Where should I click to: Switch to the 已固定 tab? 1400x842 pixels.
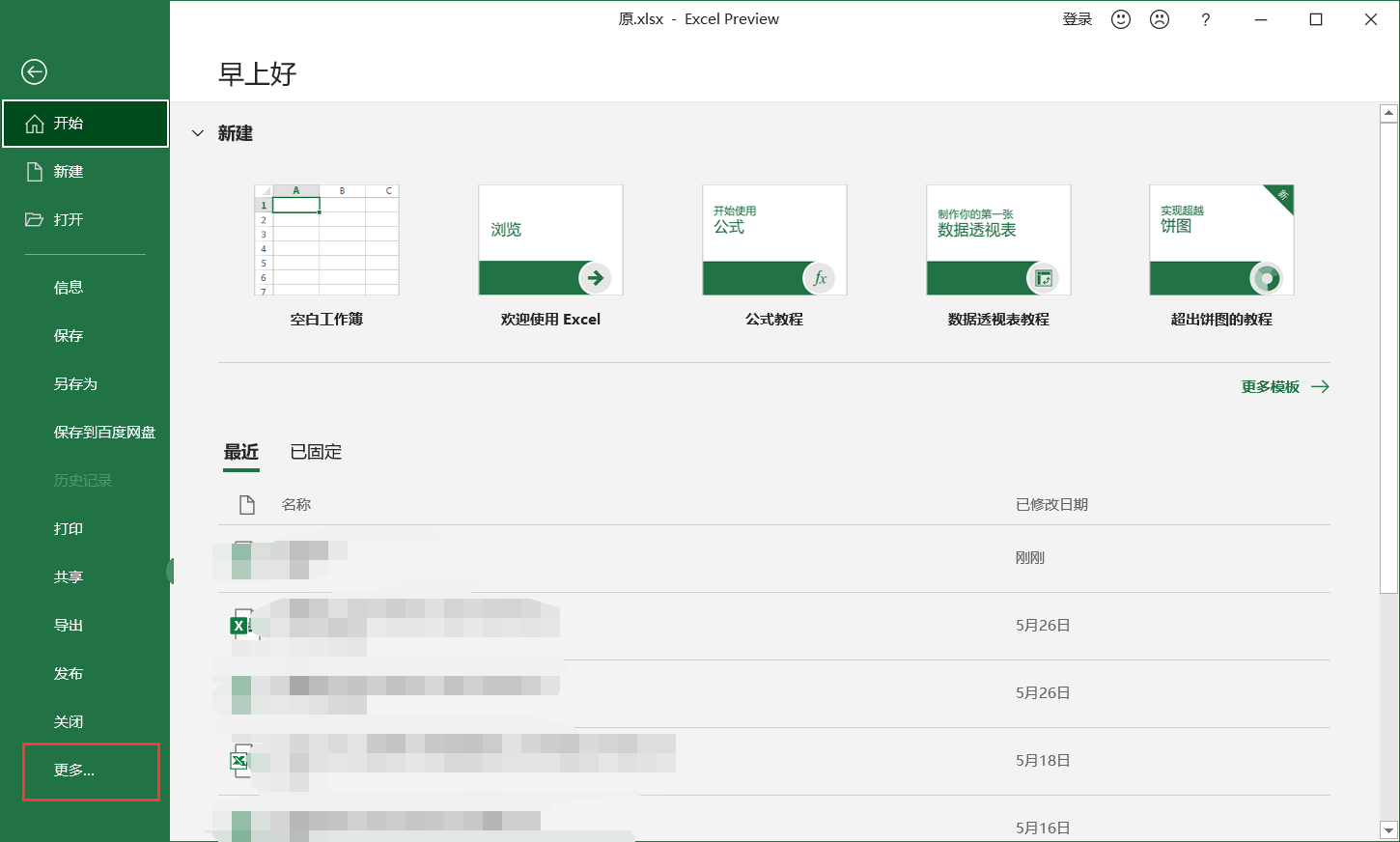(315, 451)
